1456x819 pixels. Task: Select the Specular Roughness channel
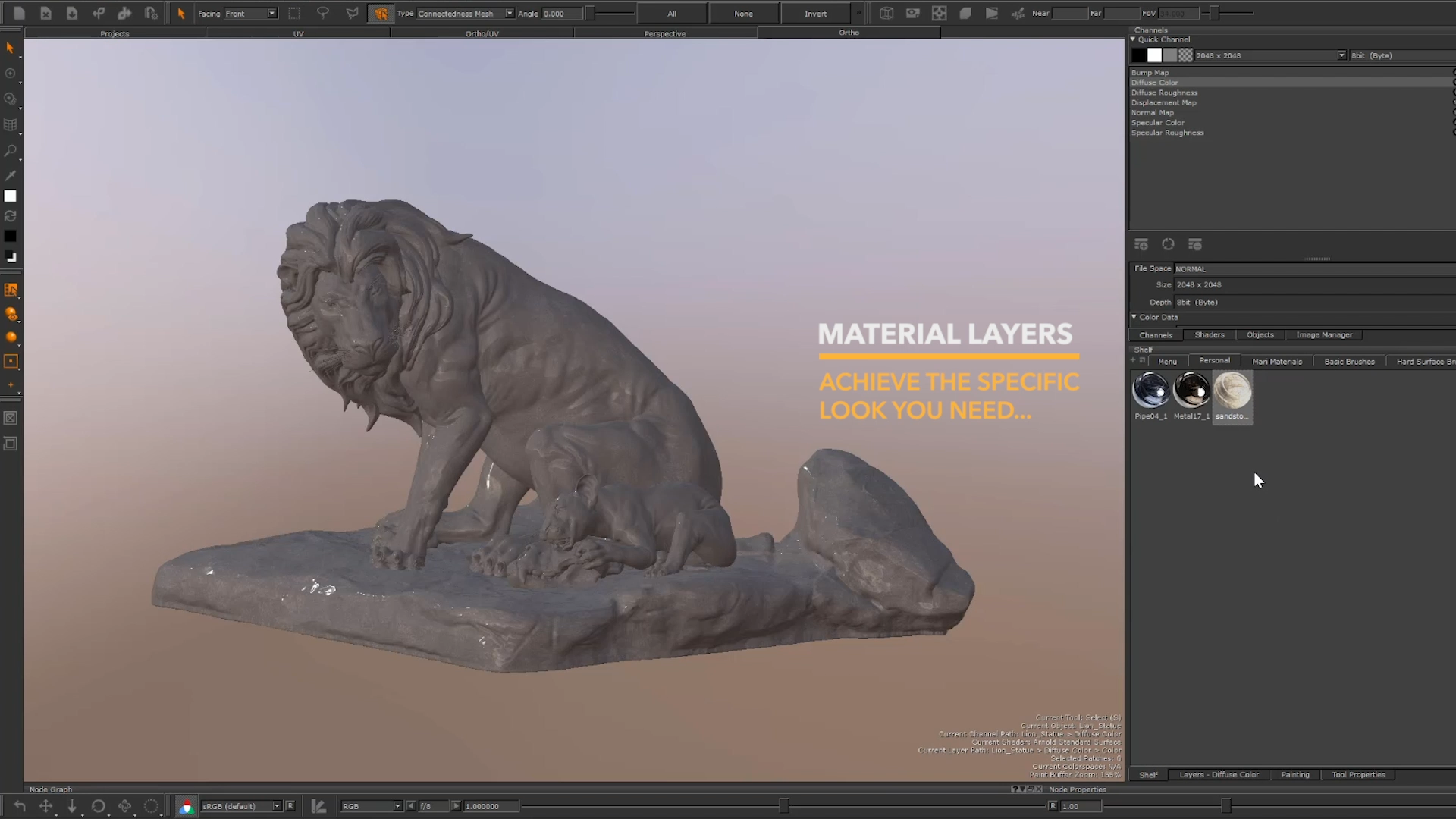coord(1167,133)
